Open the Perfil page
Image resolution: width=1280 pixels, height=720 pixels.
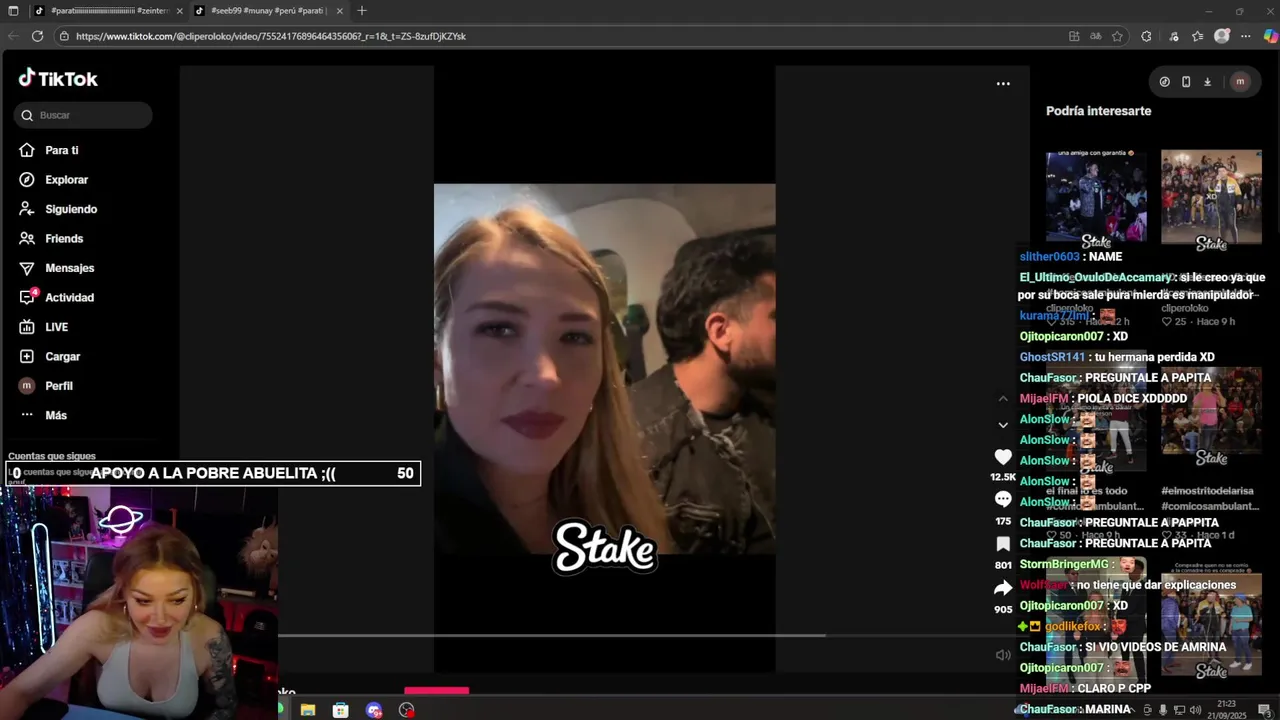coord(58,386)
